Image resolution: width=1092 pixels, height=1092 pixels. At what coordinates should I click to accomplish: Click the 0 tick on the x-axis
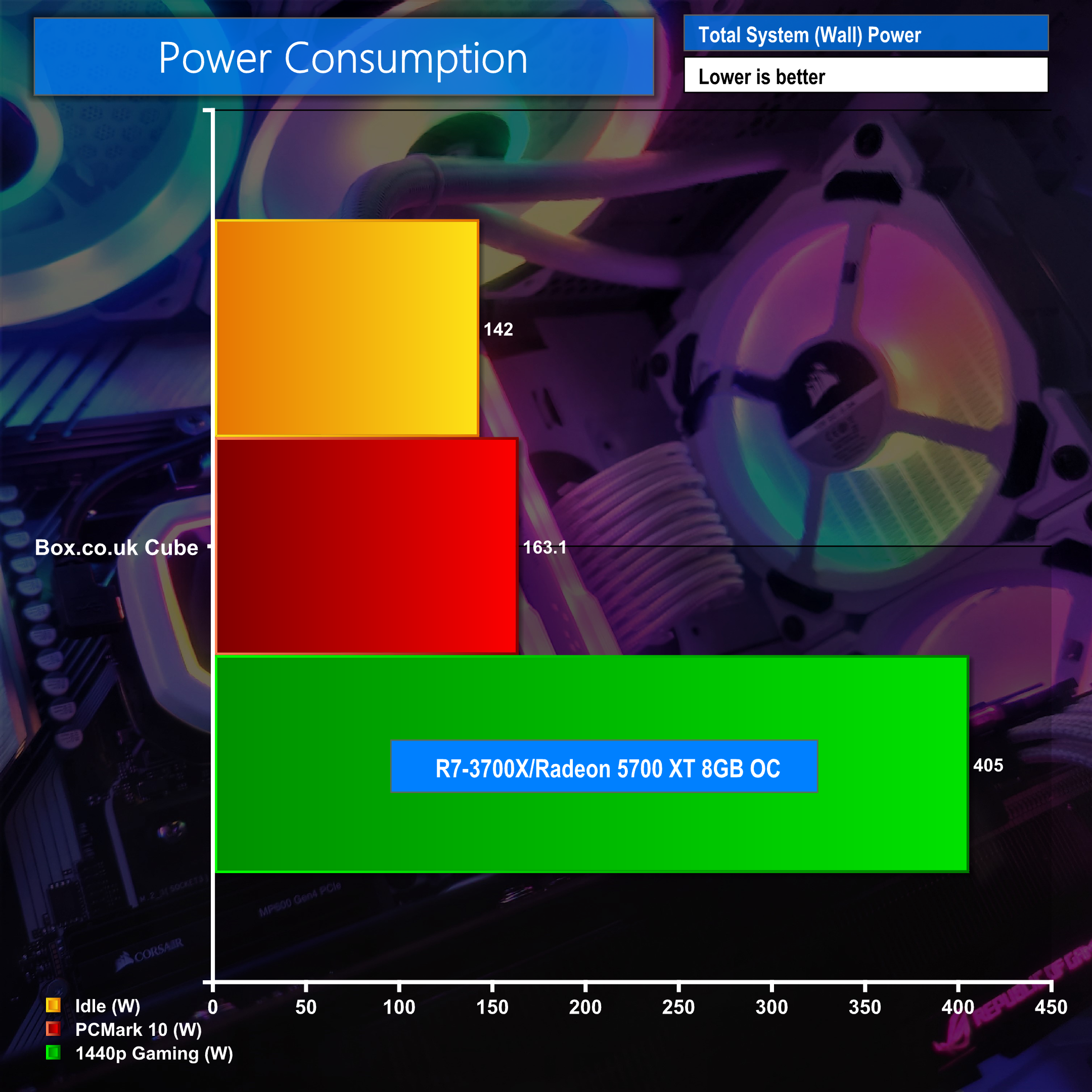click(212, 1007)
